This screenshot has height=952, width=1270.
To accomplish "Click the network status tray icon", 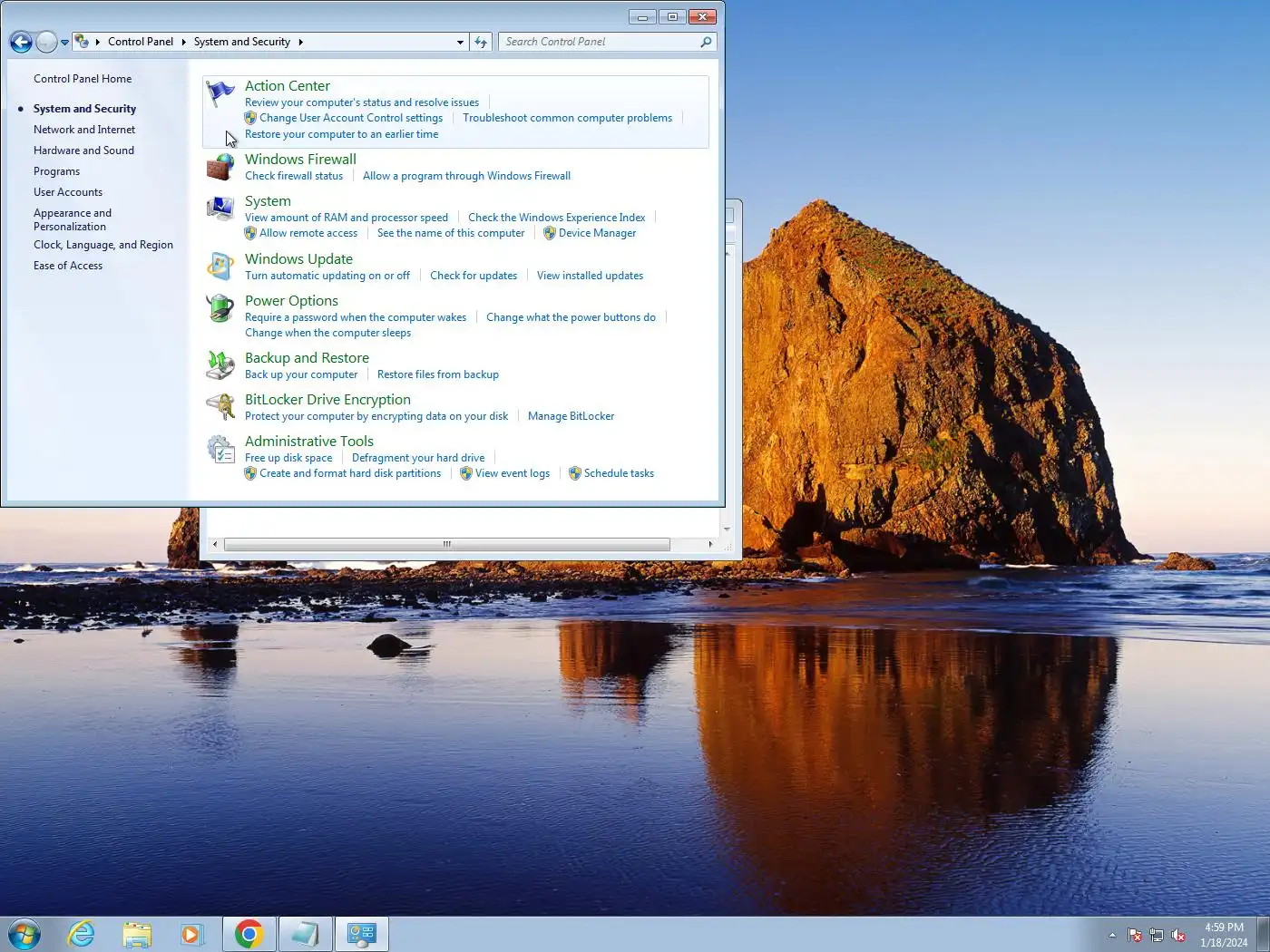I will click(x=1157, y=935).
